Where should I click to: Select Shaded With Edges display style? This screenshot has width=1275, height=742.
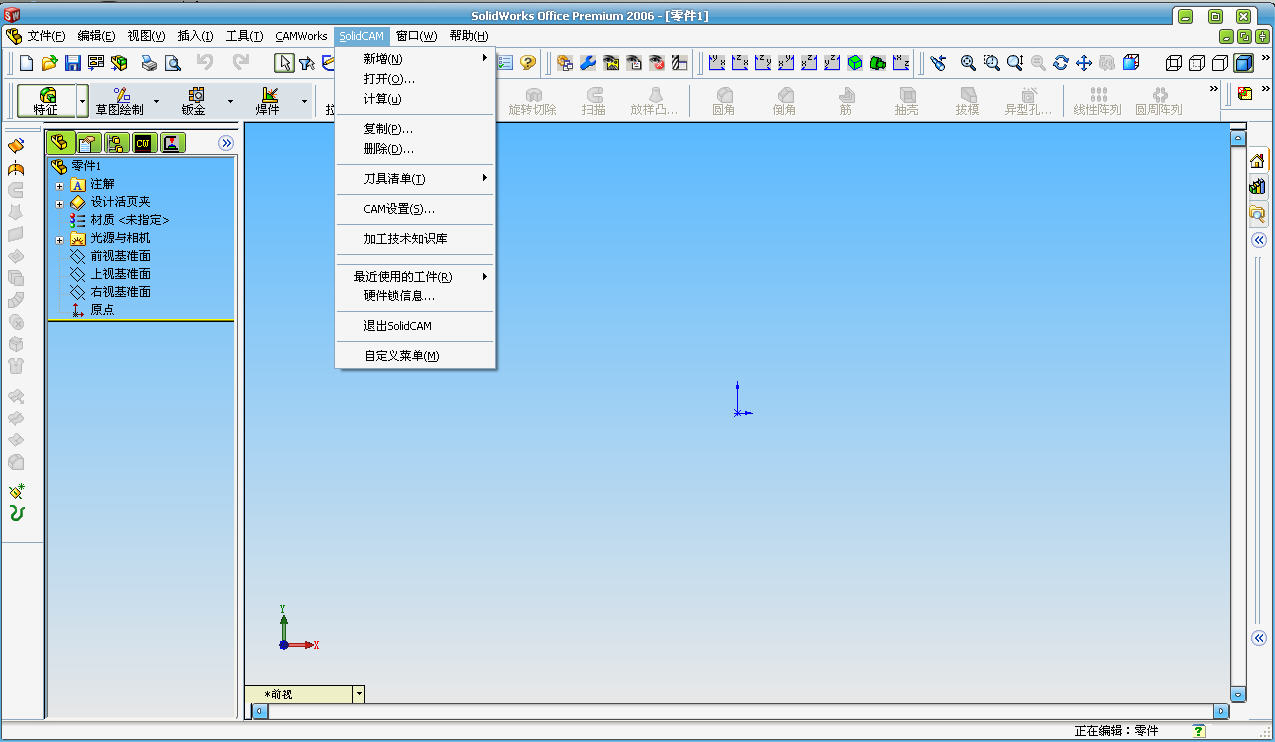pyautogui.click(x=1244, y=63)
